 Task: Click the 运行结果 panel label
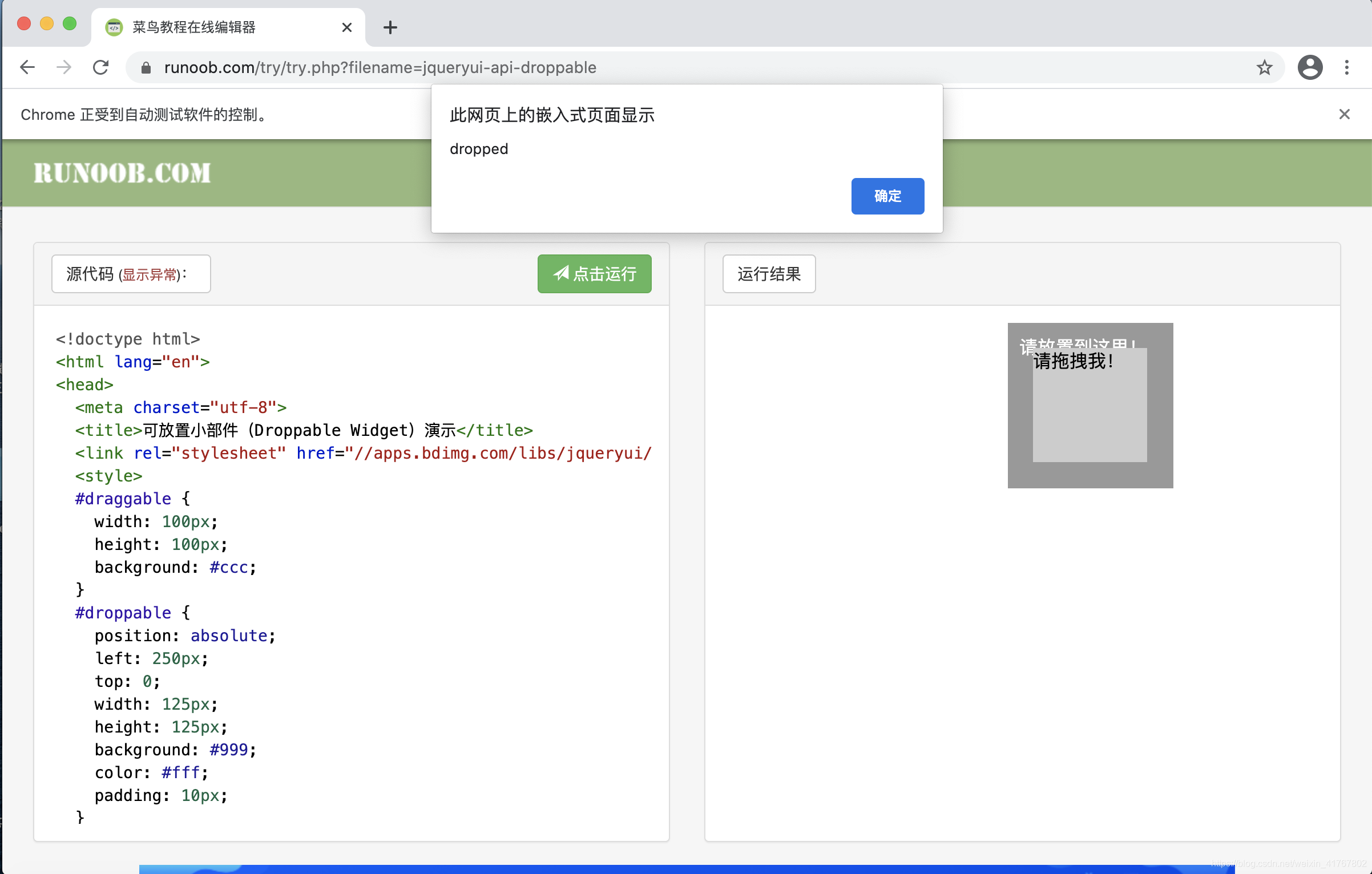coord(769,274)
